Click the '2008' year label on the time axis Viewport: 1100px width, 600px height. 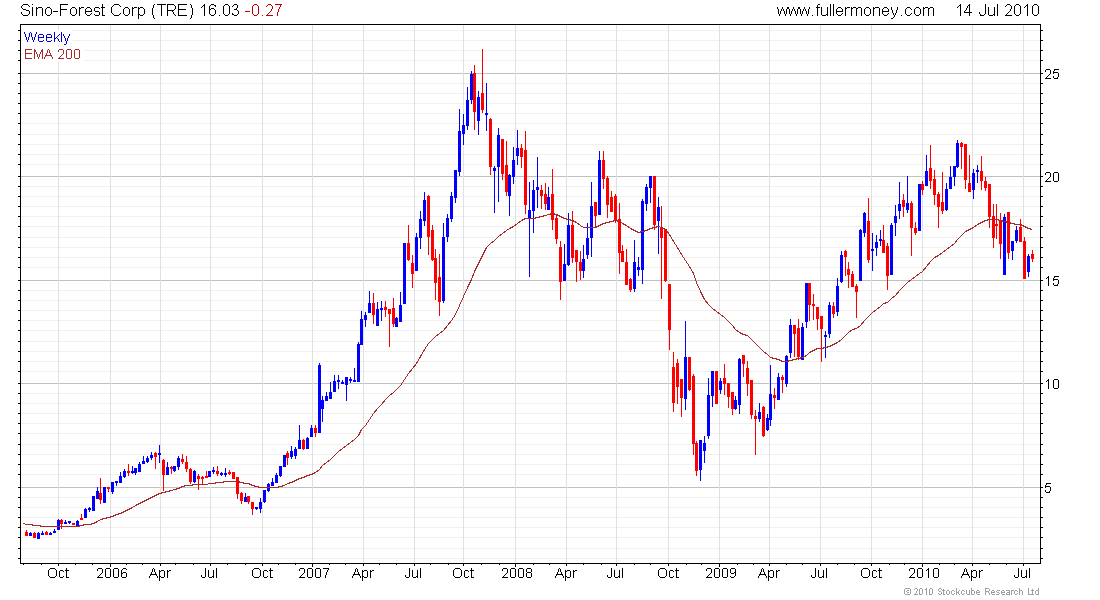click(x=517, y=573)
